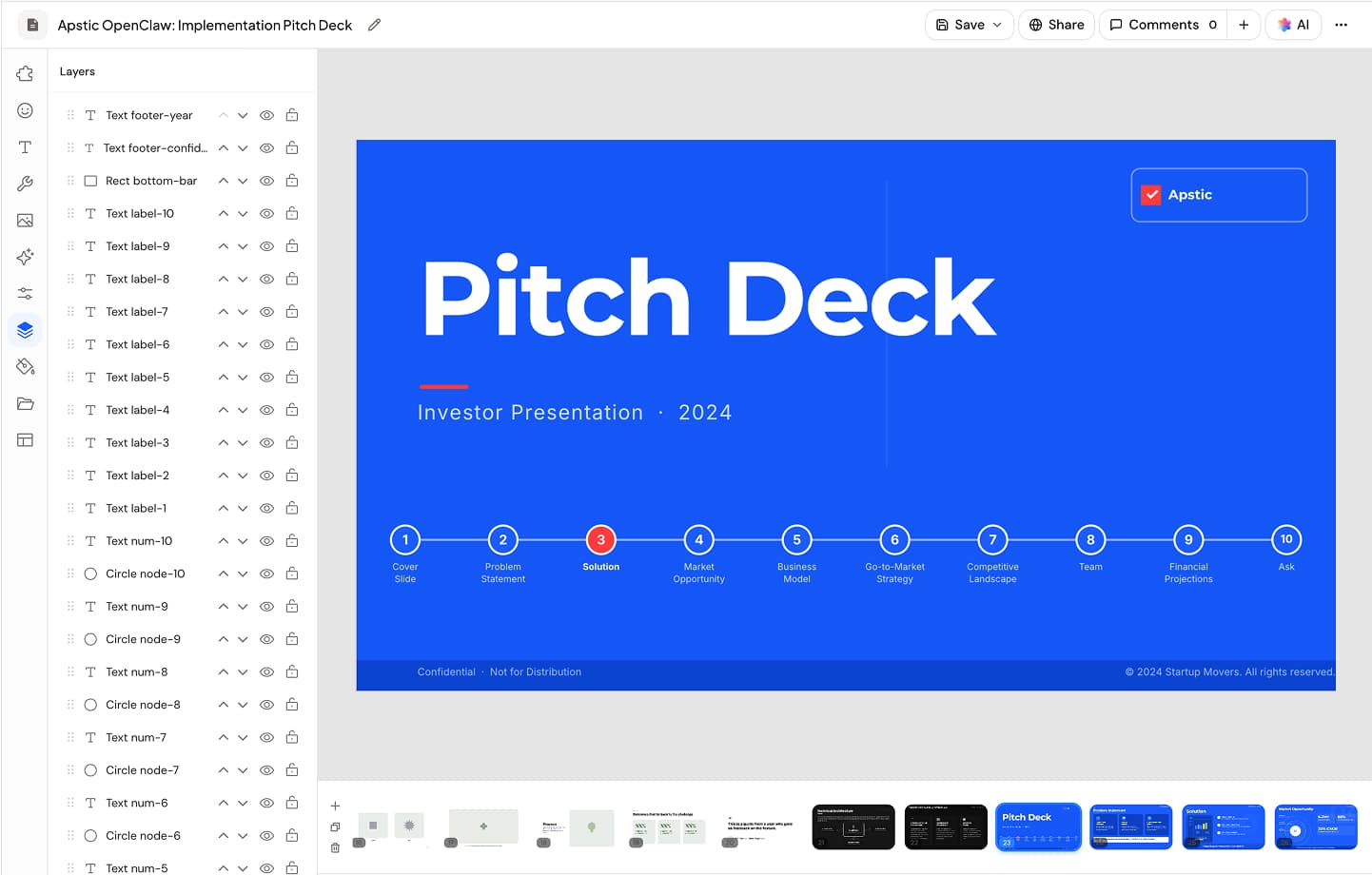Open the Emoji and stickers panel
Screen dimensions: 1372x875
[24, 110]
